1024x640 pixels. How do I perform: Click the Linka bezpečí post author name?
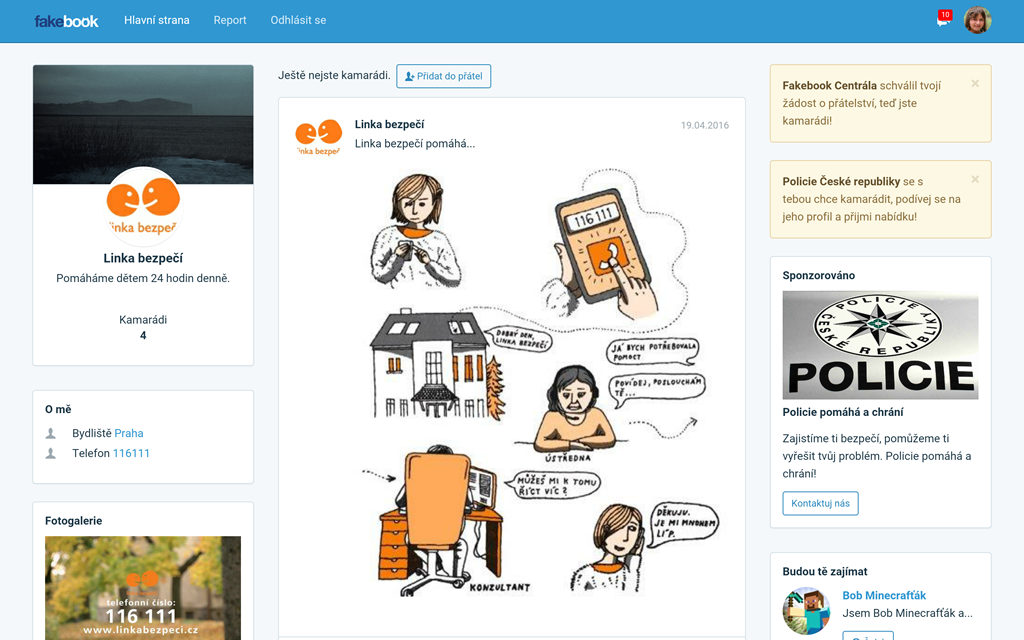click(389, 124)
